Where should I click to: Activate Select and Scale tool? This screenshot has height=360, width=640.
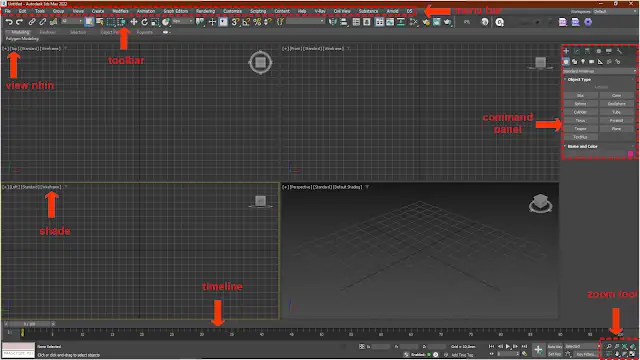[x=155, y=22]
